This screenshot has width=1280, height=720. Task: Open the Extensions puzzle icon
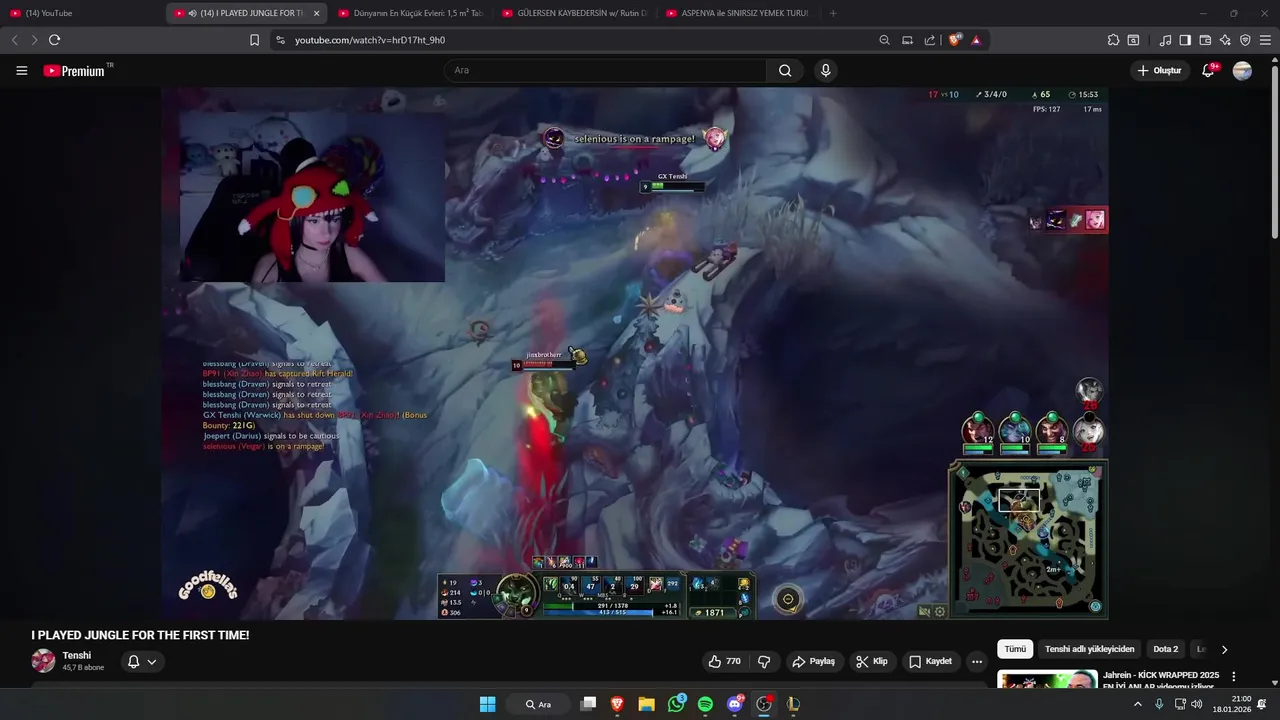[1113, 40]
